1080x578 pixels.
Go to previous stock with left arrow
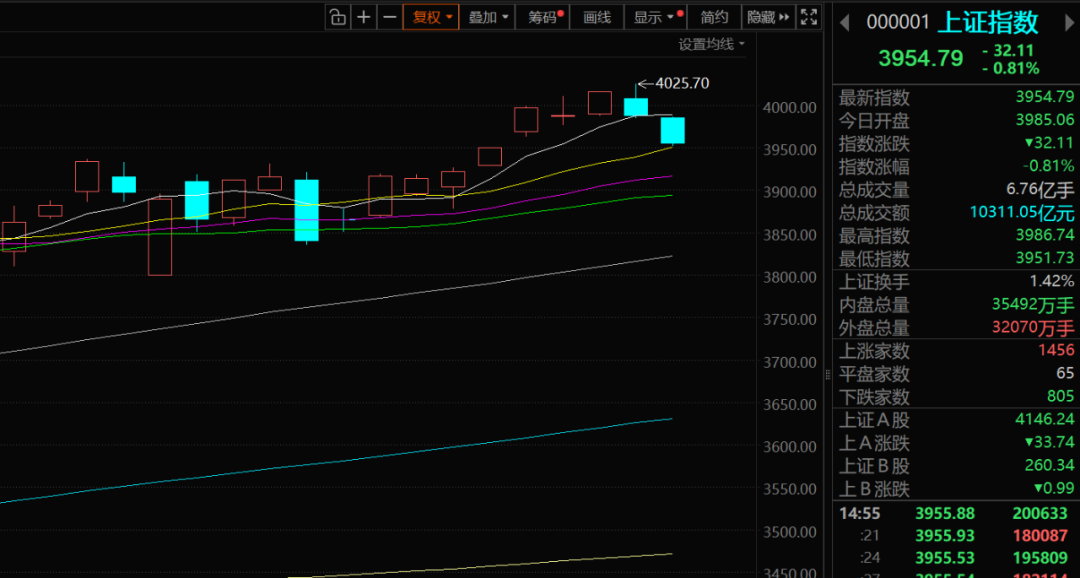click(x=844, y=22)
